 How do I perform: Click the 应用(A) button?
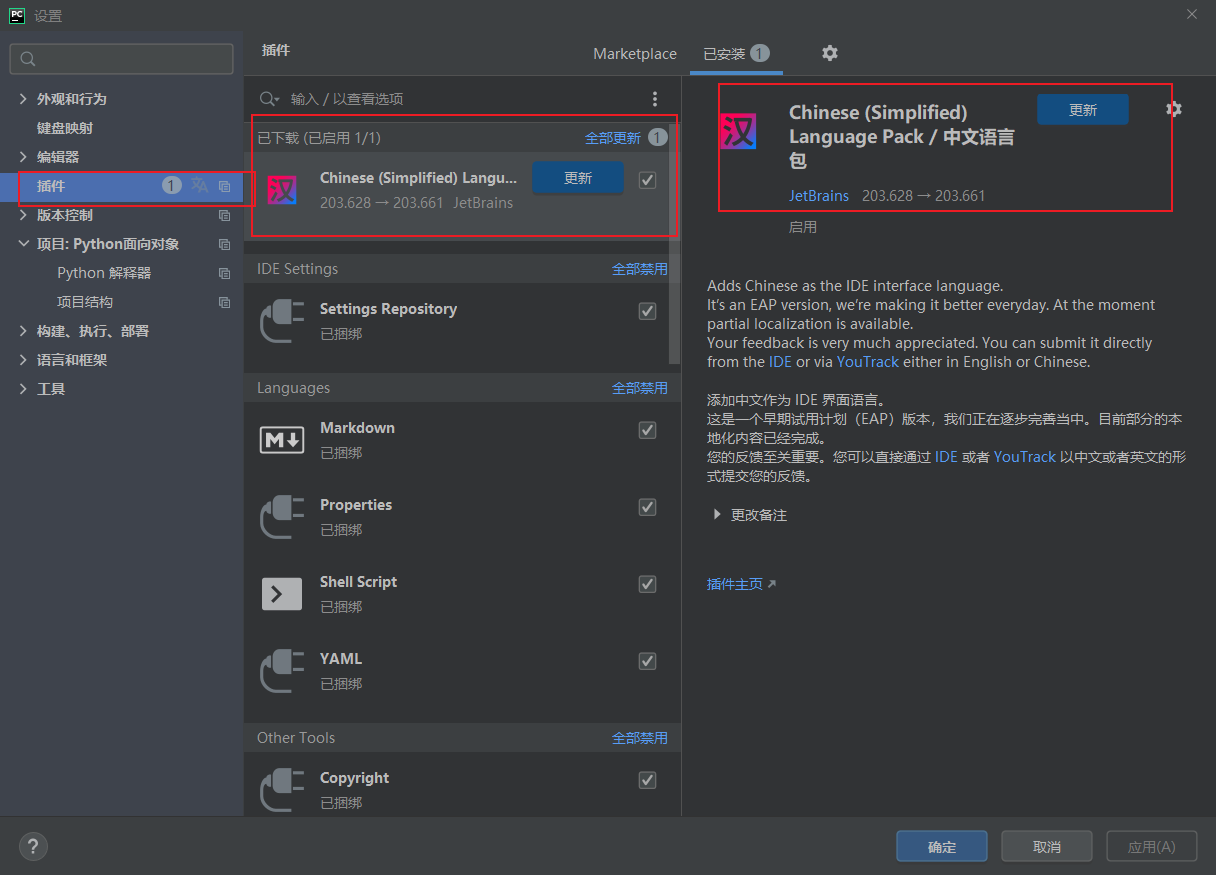tap(1152, 846)
